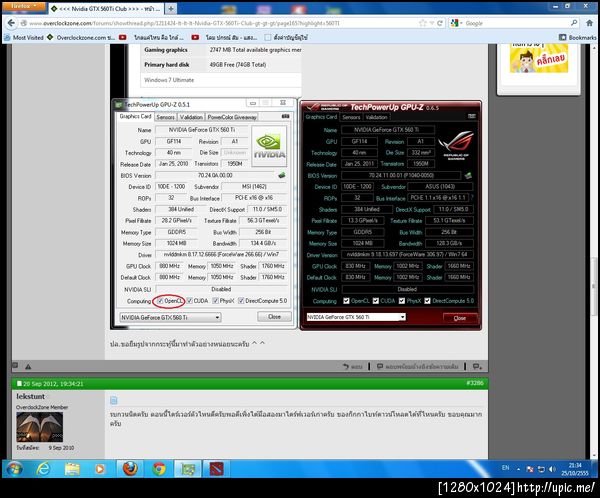Click the report post warning triangle icon
The height and width of the screenshot is (498, 600).
(28, 367)
